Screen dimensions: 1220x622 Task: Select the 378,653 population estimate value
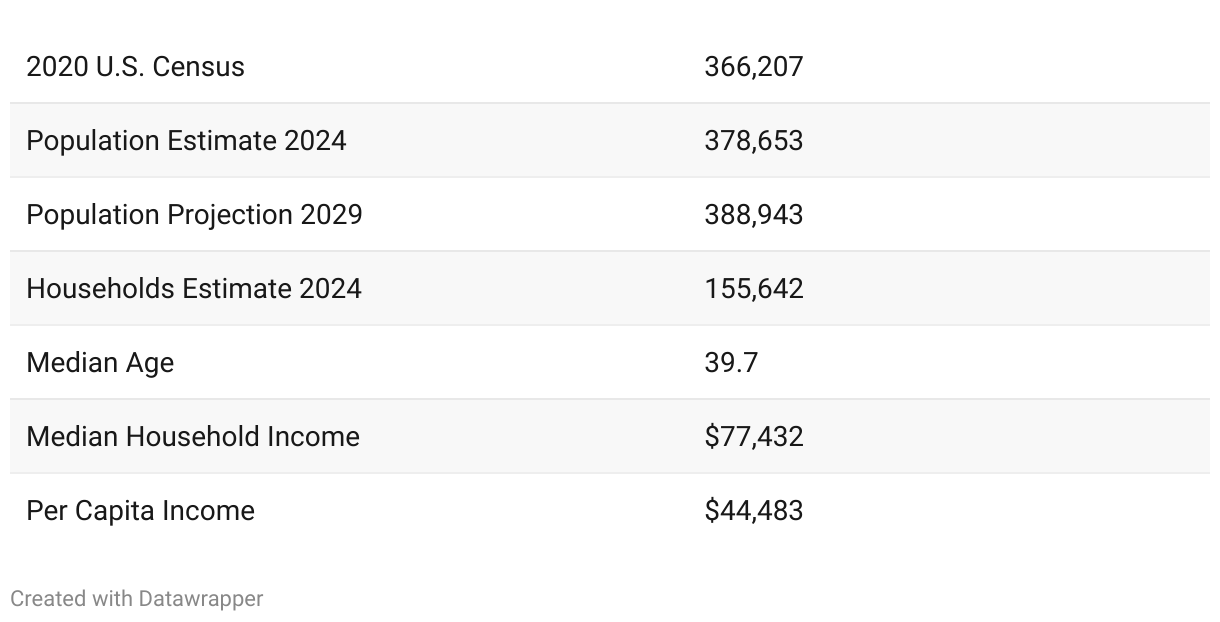[x=753, y=141]
